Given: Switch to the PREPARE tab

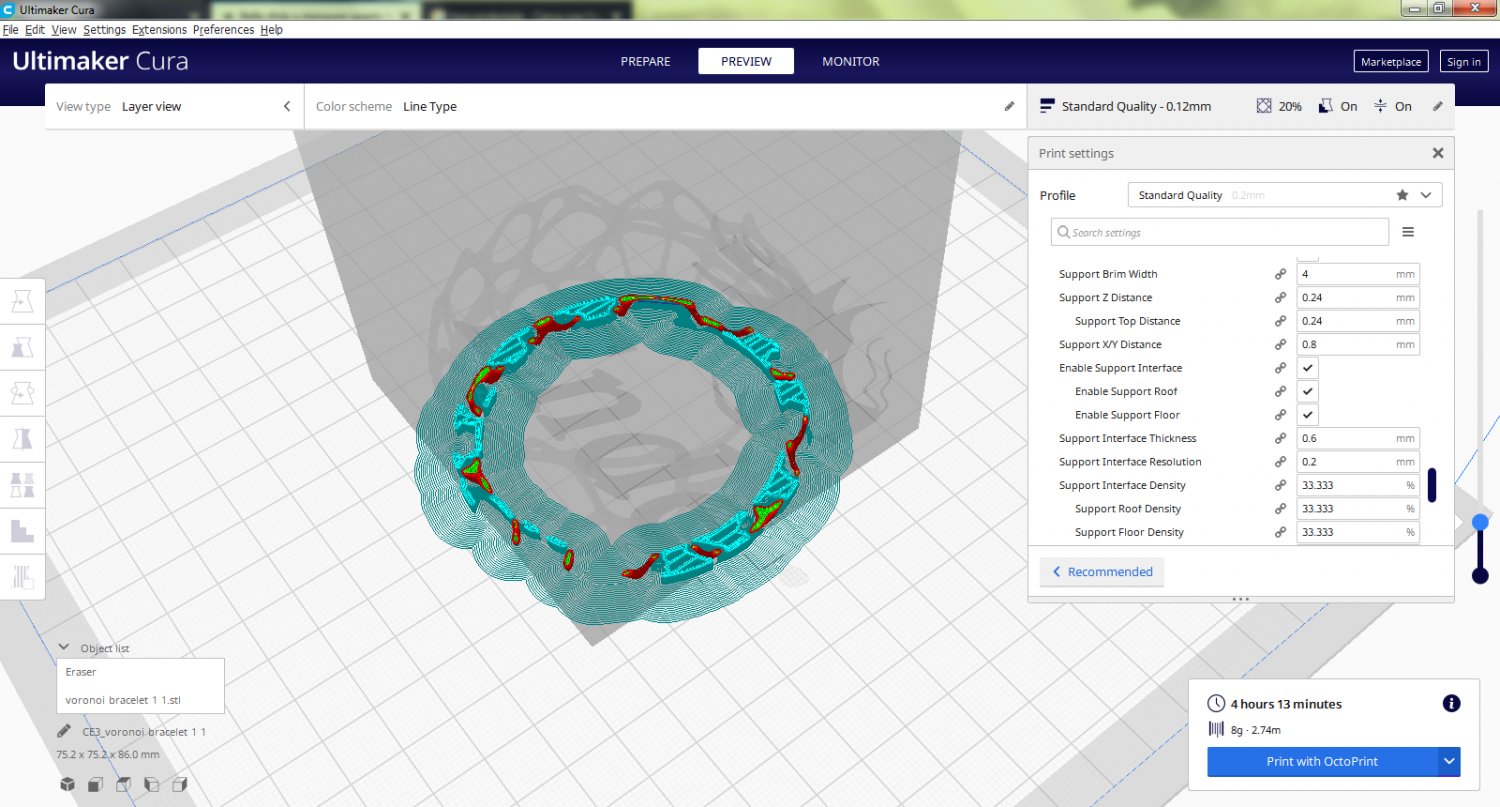Looking at the screenshot, I should 645,61.
